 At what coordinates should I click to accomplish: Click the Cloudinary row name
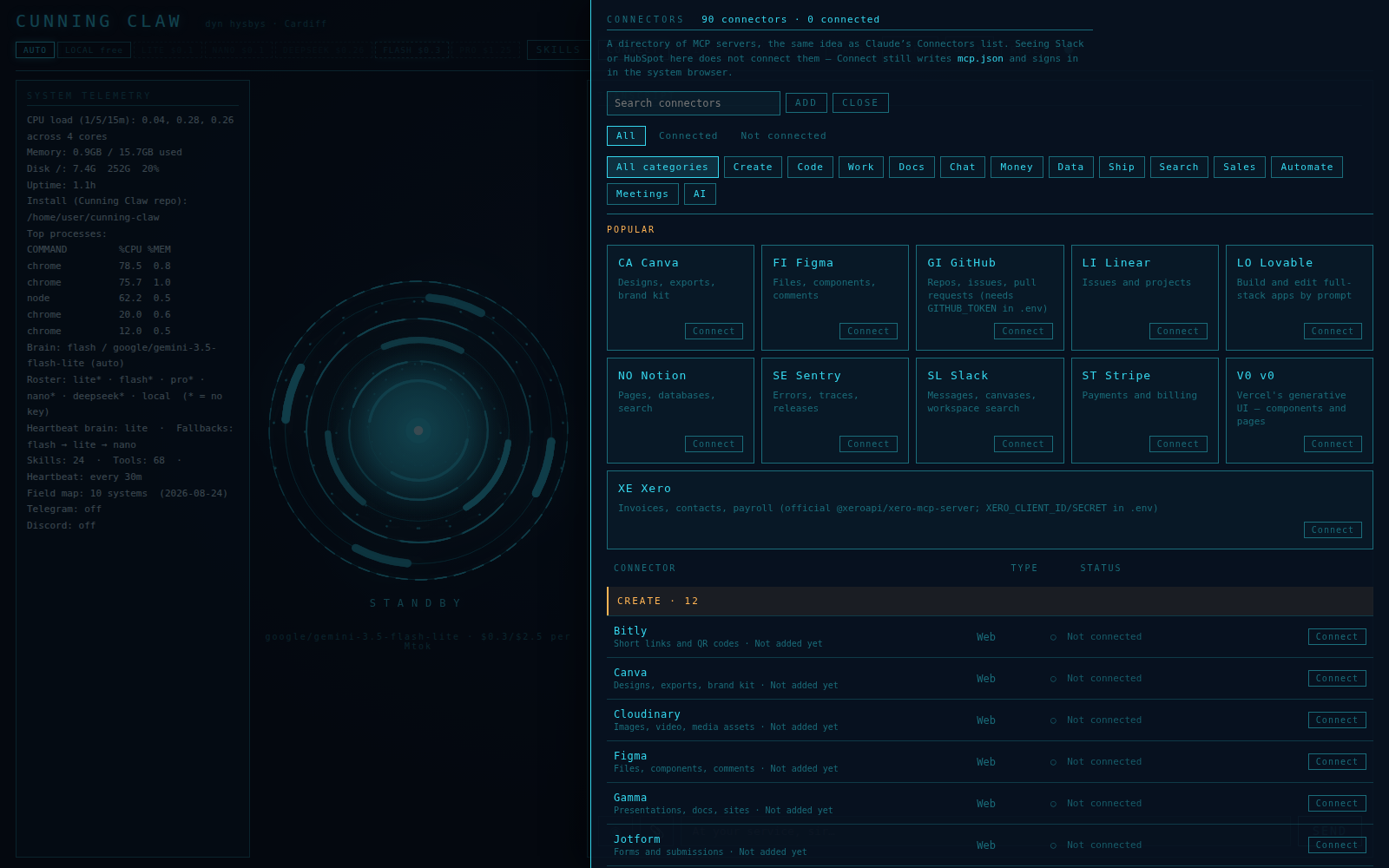[647, 714]
